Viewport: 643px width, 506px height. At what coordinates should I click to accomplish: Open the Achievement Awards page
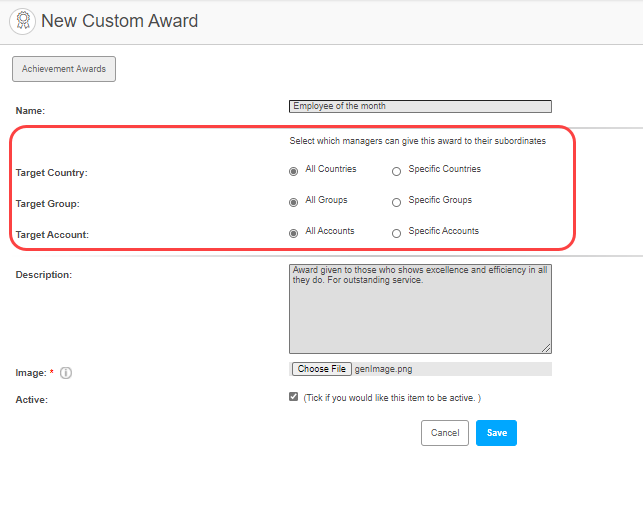pos(64,69)
